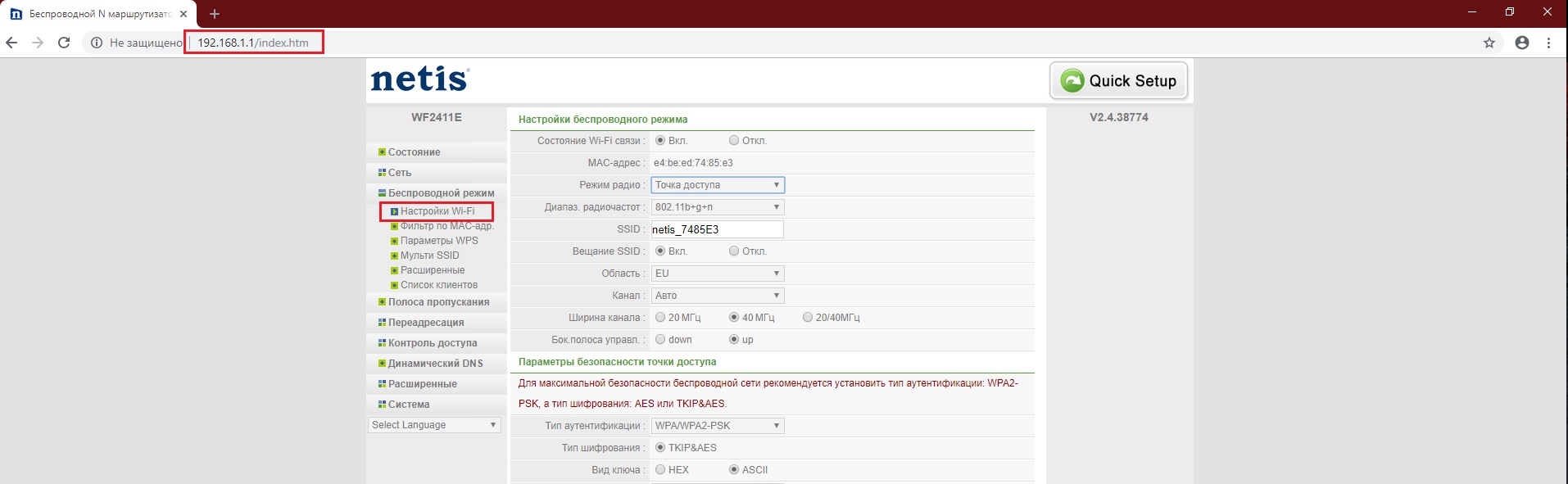Select HEX key type
This screenshot has height=484, width=1568.
(x=660, y=470)
